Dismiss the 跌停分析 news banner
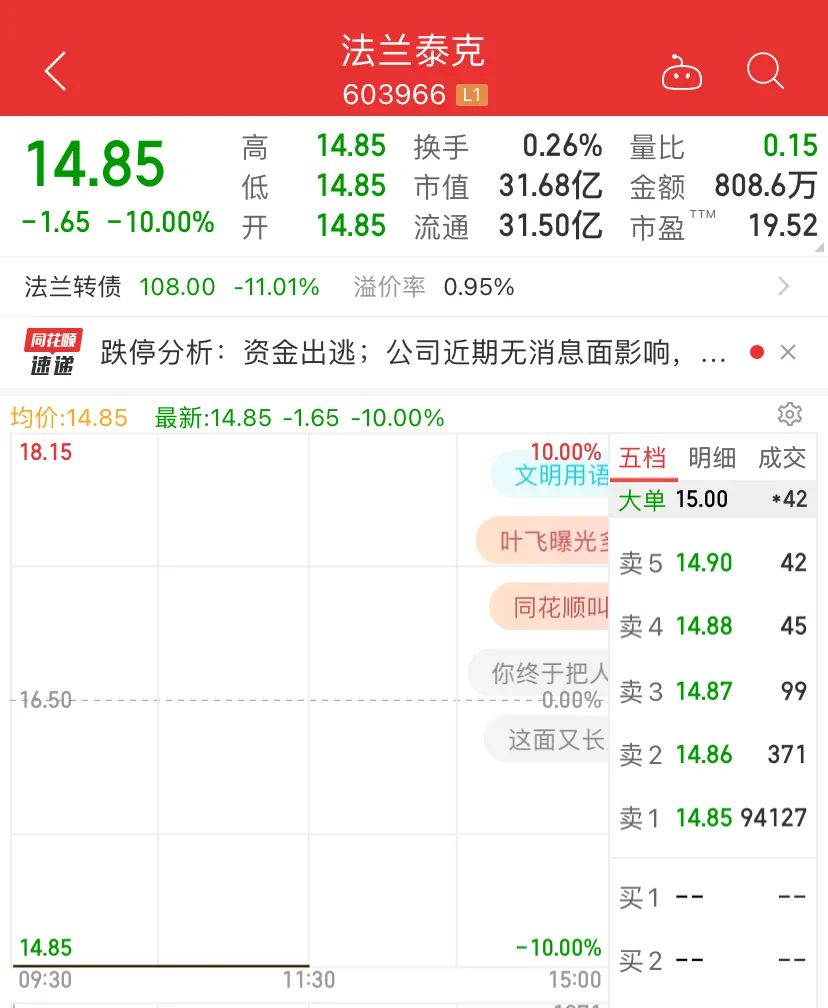The height and width of the screenshot is (1008, 828). tap(788, 352)
